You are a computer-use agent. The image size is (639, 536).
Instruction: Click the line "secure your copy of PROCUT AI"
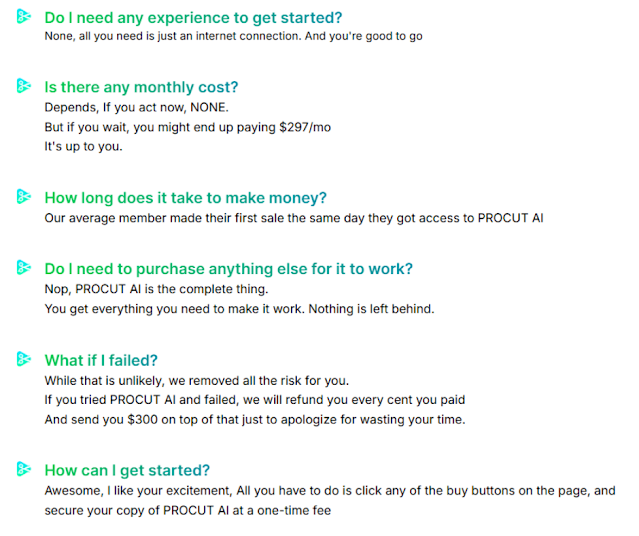[187, 510]
